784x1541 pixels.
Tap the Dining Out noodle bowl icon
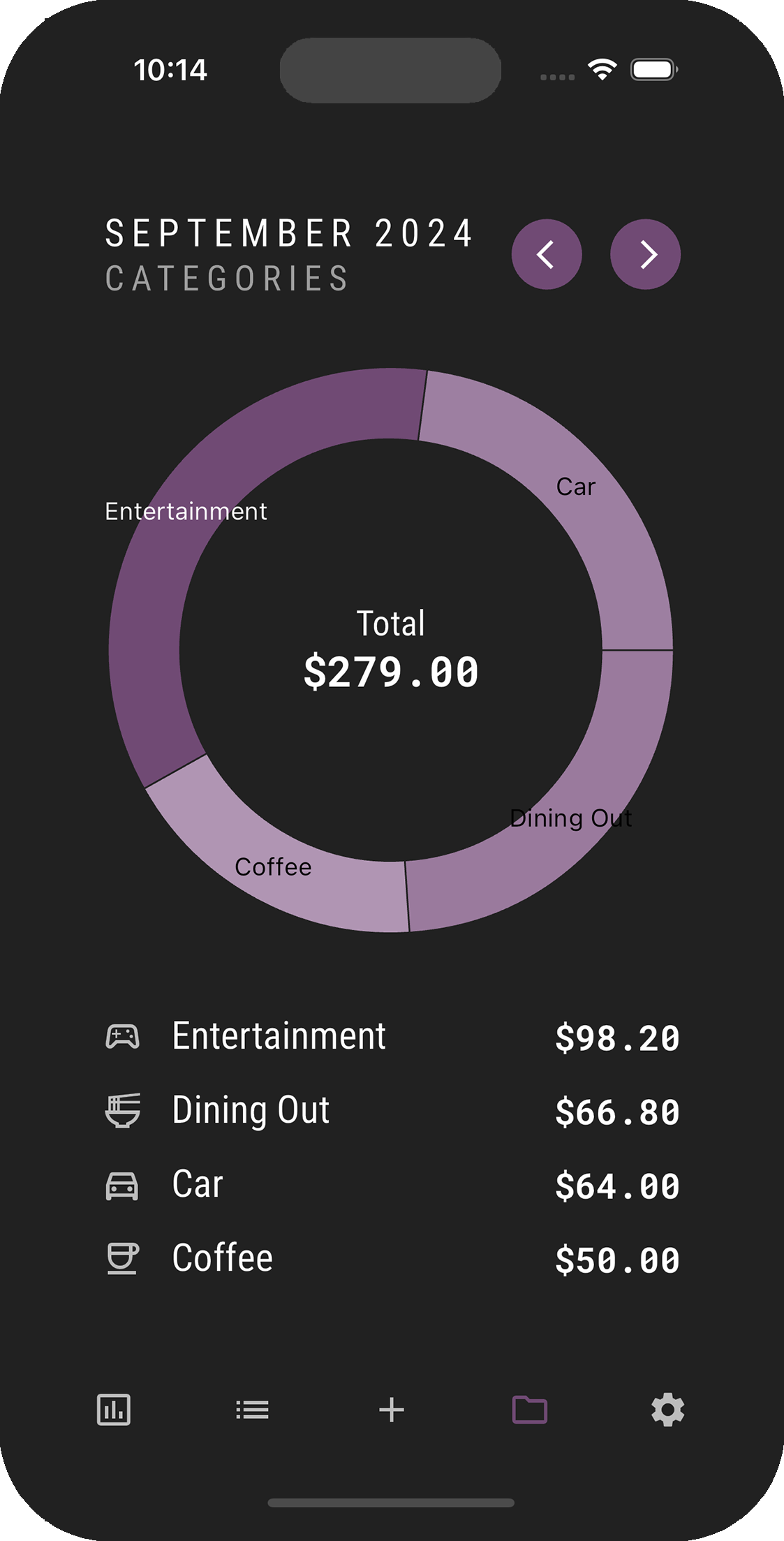coord(122,1110)
